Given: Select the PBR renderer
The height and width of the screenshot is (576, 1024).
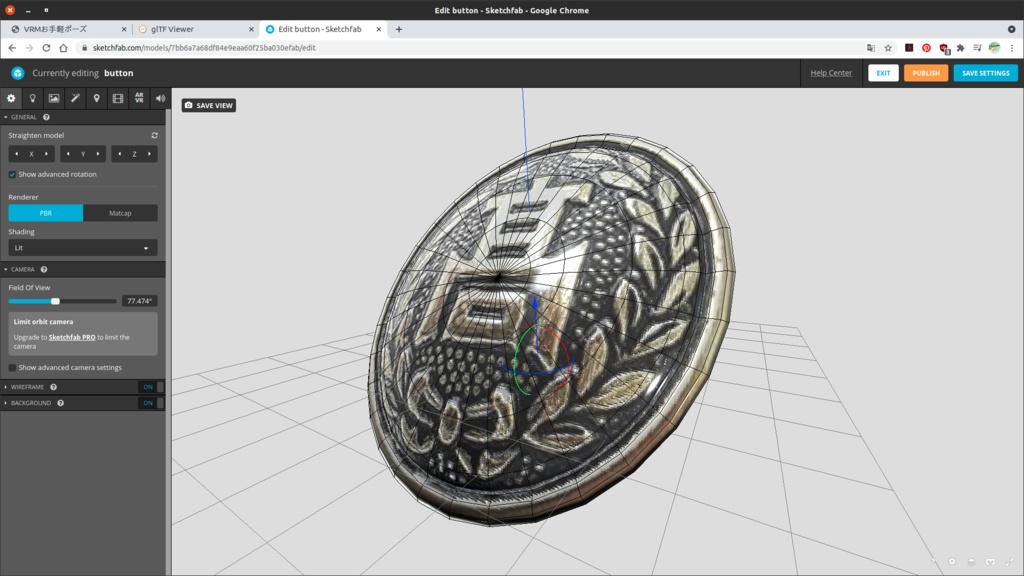Looking at the screenshot, I should 46,213.
